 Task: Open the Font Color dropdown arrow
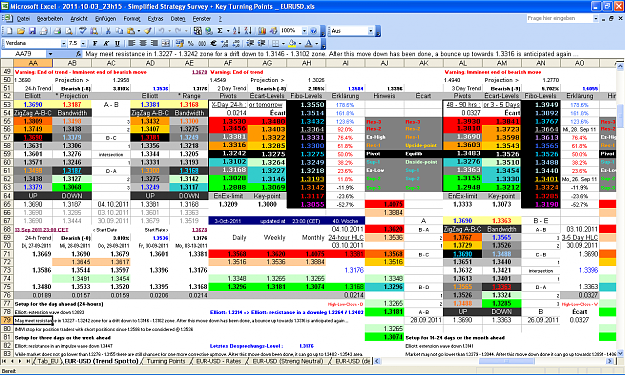[x=316, y=43]
